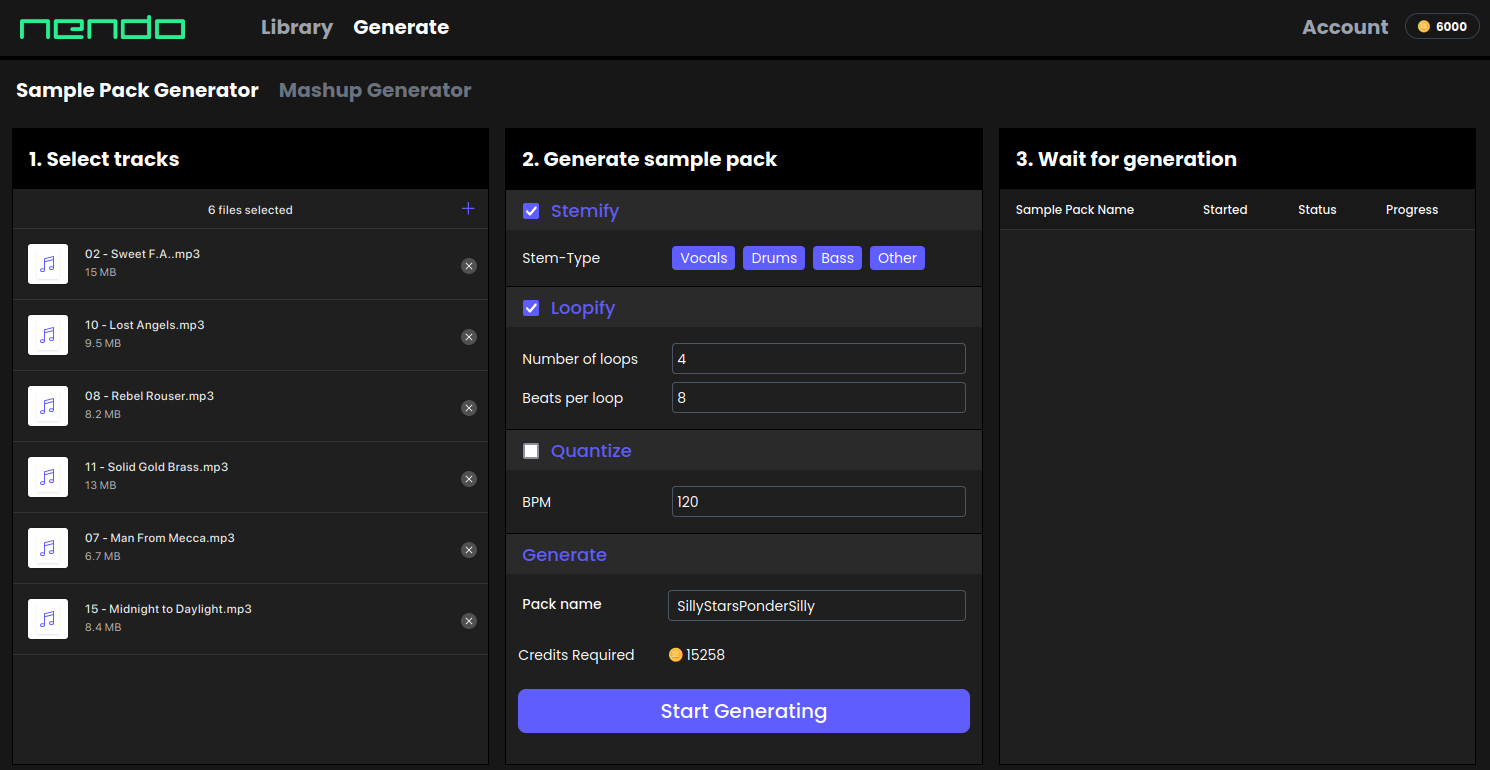
Task: Remove the Sweet F.A. track from selection
Action: 469,266
